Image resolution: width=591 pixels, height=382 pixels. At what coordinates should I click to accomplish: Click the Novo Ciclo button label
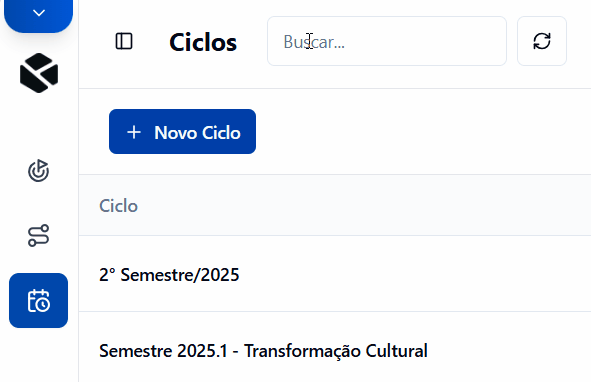(197, 133)
